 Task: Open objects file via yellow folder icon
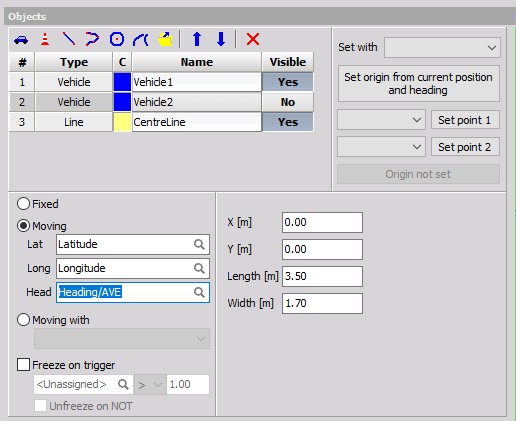point(165,39)
